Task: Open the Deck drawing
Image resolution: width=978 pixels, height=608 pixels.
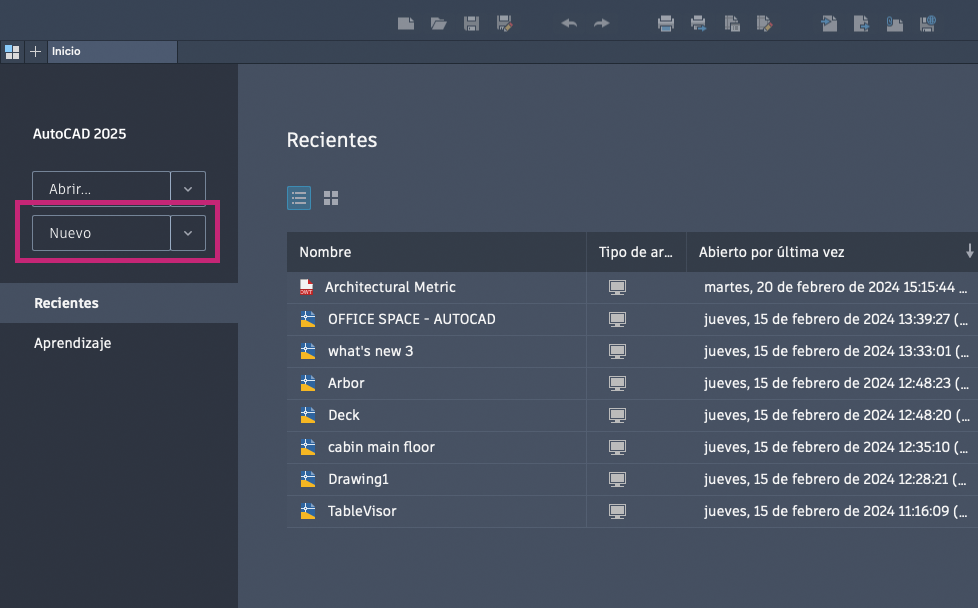Action: pyautogui.click(x=344, y=415)
